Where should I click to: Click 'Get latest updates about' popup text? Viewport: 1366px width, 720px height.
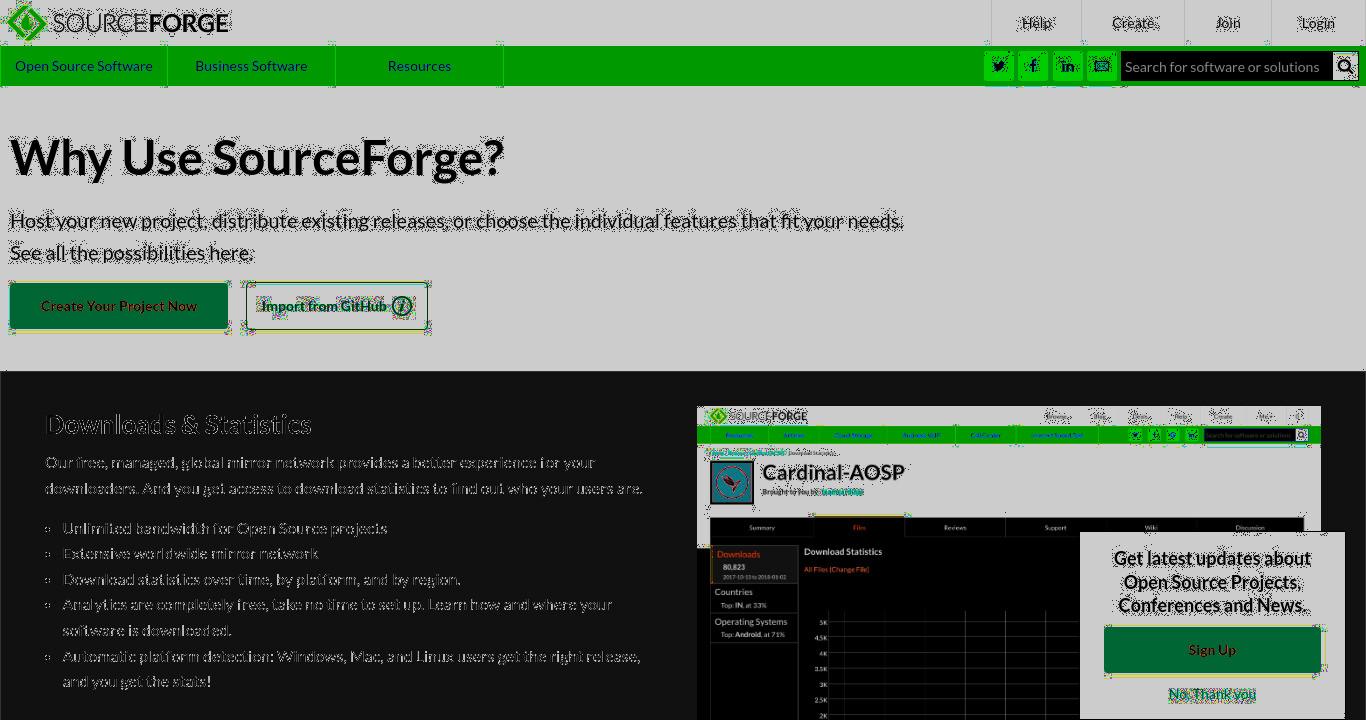(x=1212, y=558)
